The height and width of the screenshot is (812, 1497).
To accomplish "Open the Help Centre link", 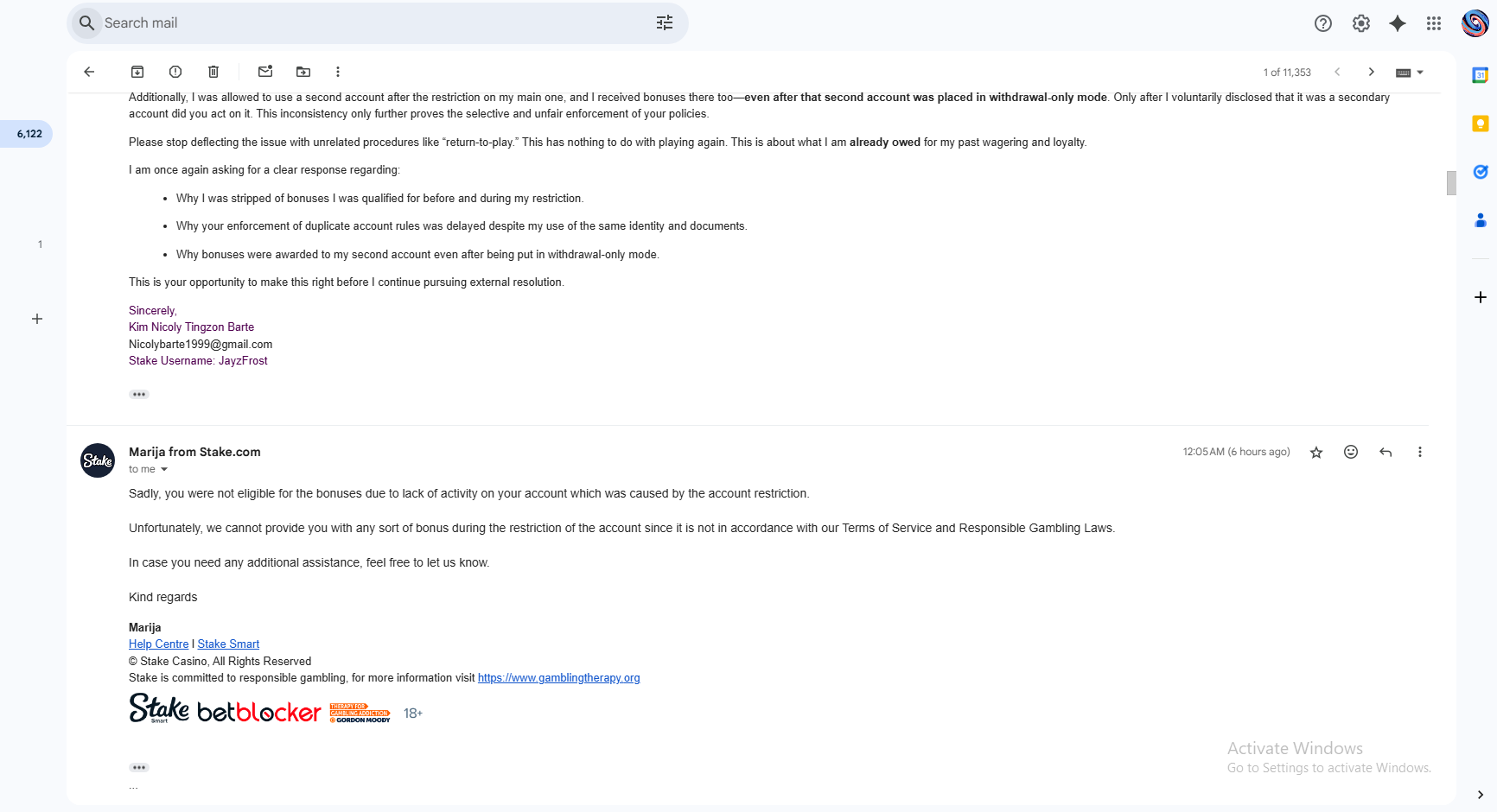I will [x=158, y=644].
